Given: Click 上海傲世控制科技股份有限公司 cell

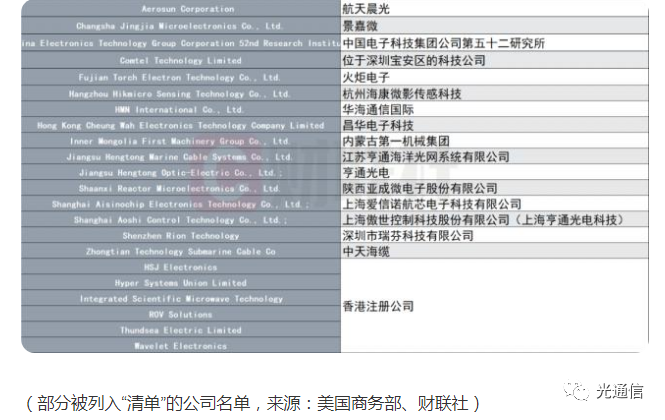Looking at the screenshot, I should coord(495,219).
